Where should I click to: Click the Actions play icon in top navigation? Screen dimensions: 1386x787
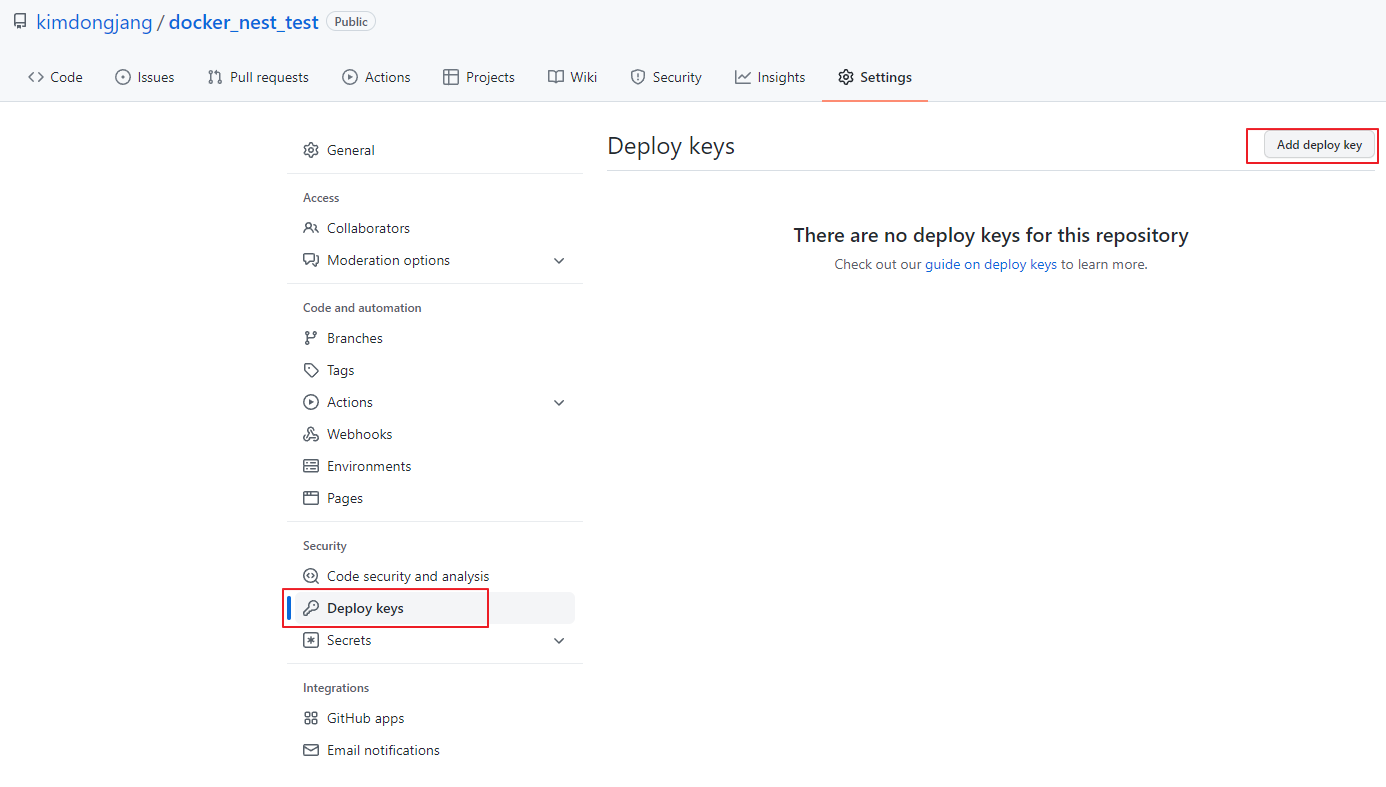[350, 77]
